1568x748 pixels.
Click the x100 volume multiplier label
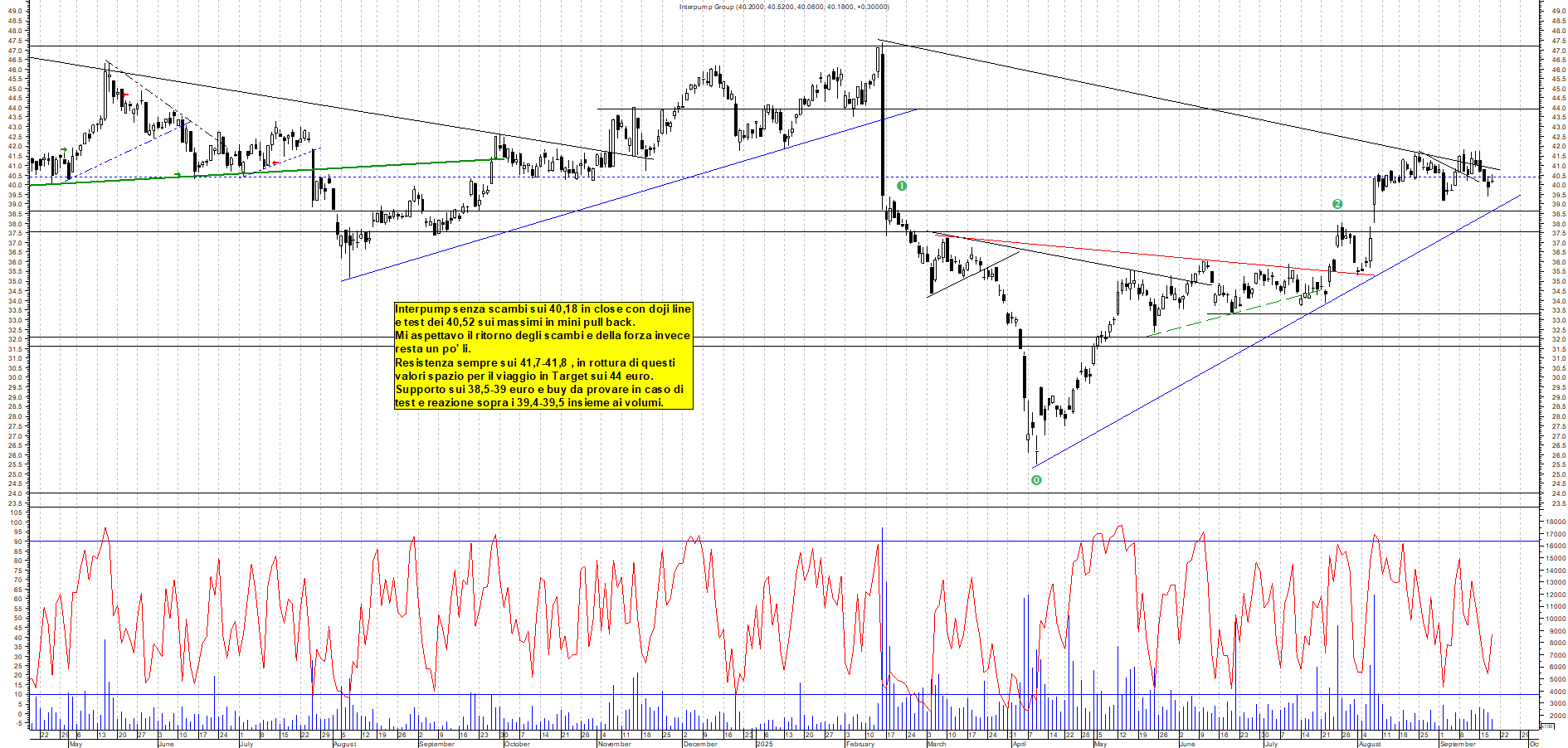1546,726
